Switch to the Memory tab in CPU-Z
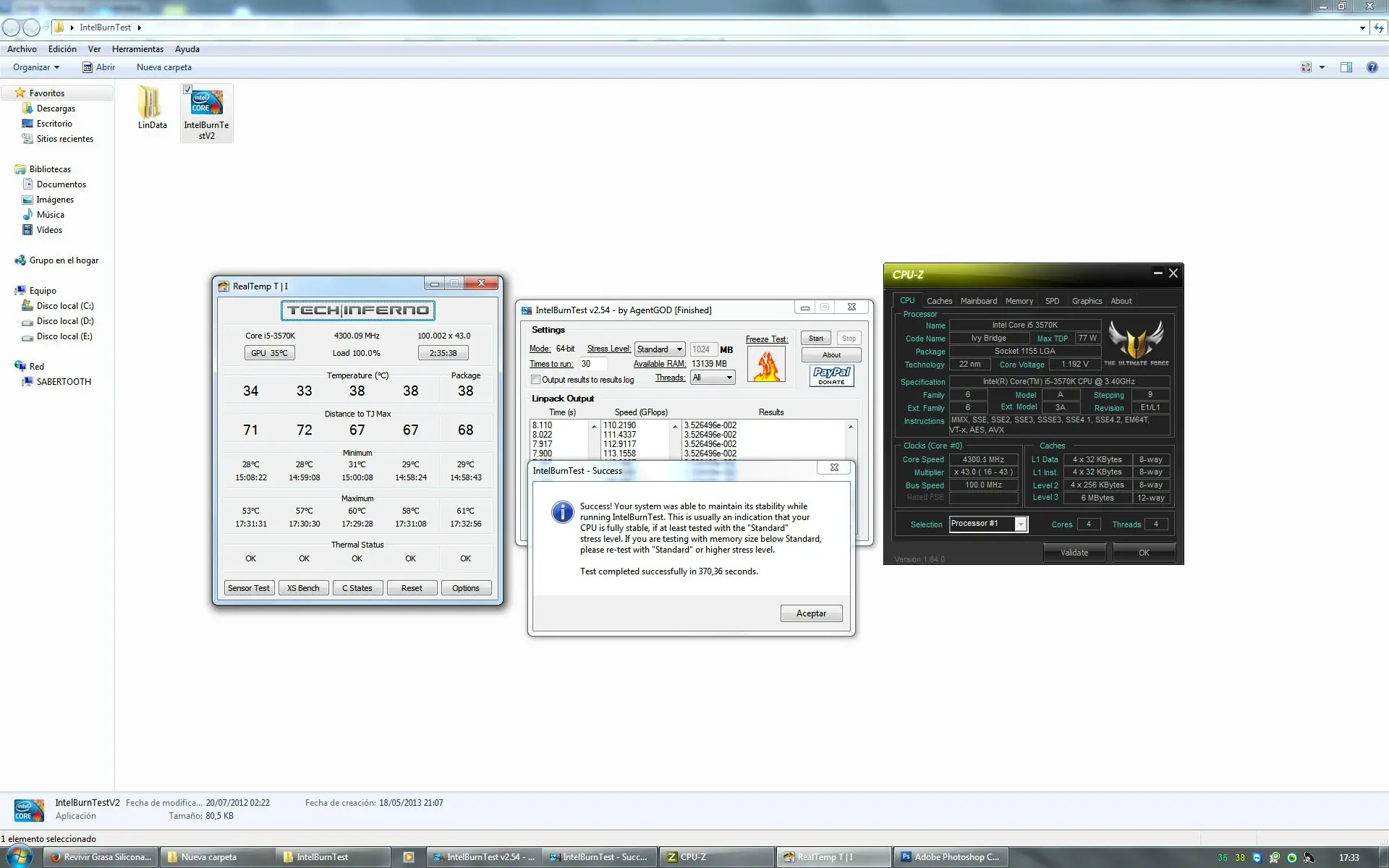The width and height of the screenshot is (1389, 868). [x=1019, y=301]
